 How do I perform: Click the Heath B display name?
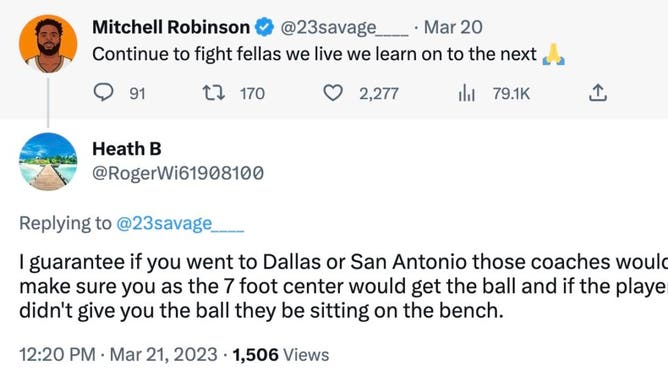tap(127, 149)
